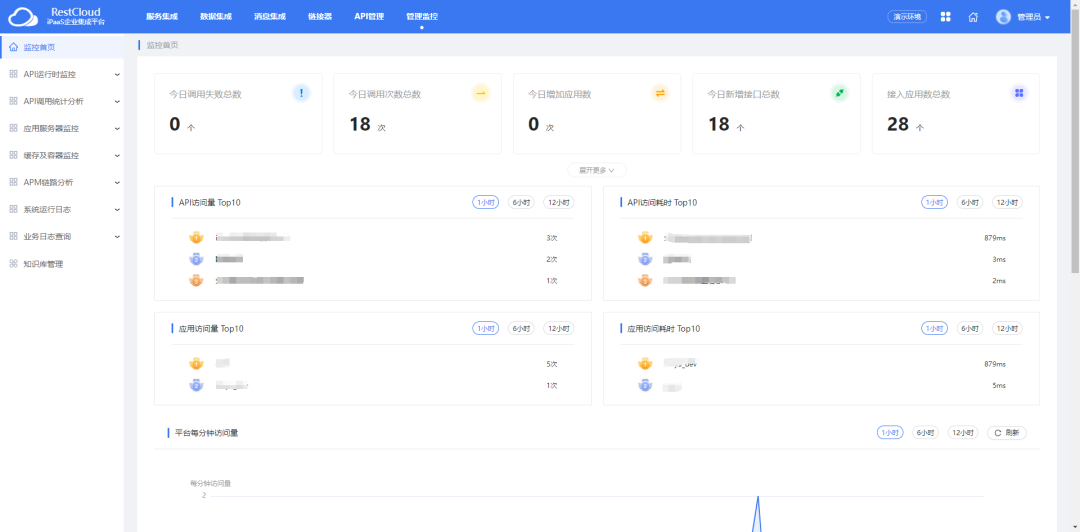Viewport: 1080px width, 532px height.
Task: Click the blue alert icon on 今日调用失败总数 card
Action: pyautogui.click(x=301, y=93)
